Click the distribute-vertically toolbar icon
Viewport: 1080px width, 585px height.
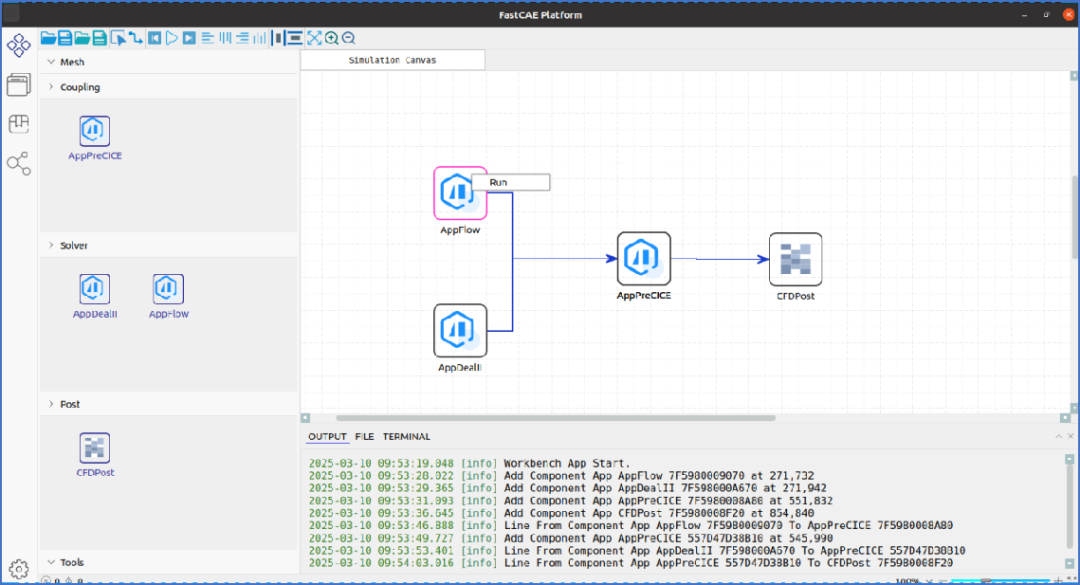295,38
